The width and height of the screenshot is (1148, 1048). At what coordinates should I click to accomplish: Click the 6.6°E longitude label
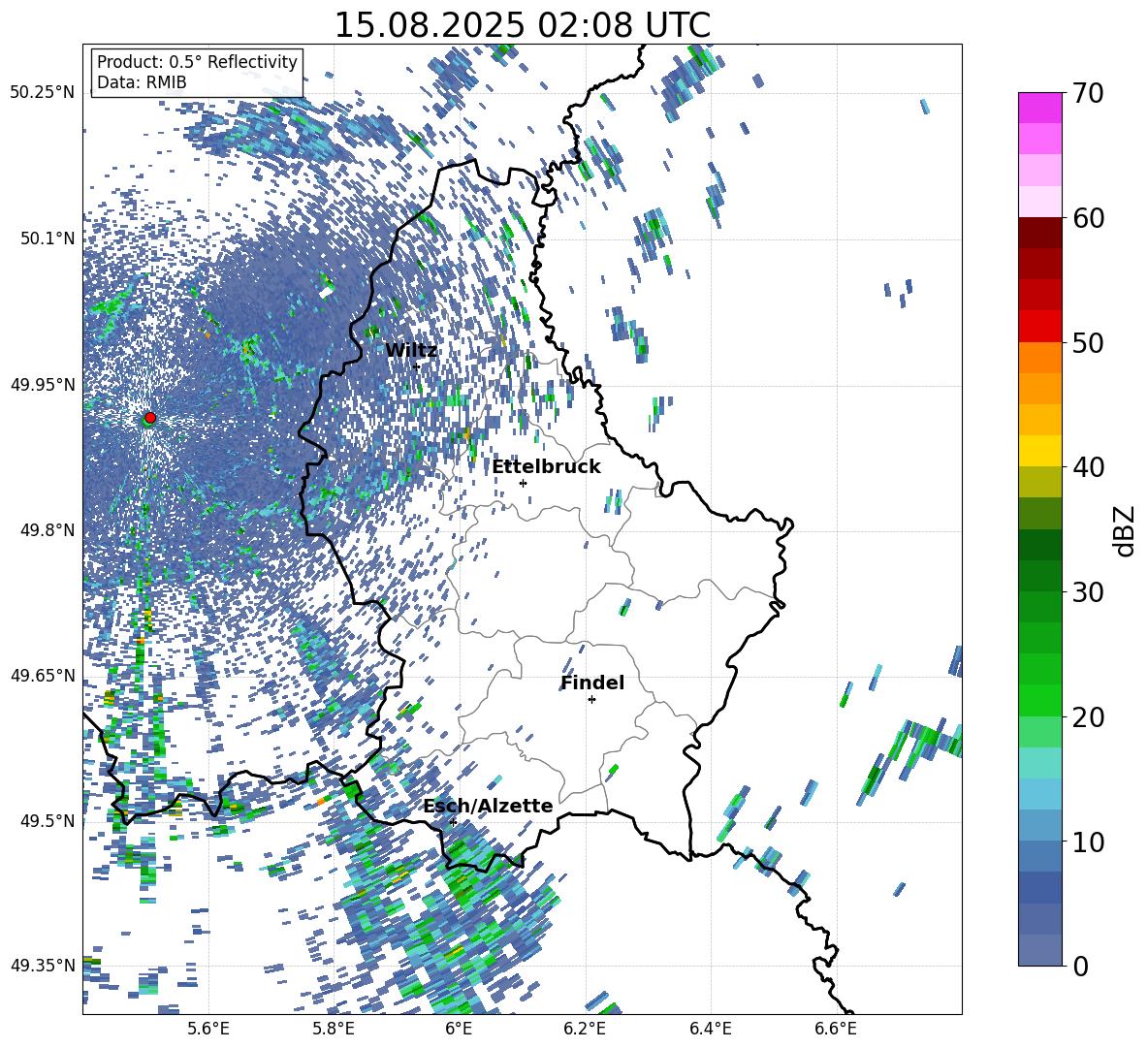(836, 1029)
